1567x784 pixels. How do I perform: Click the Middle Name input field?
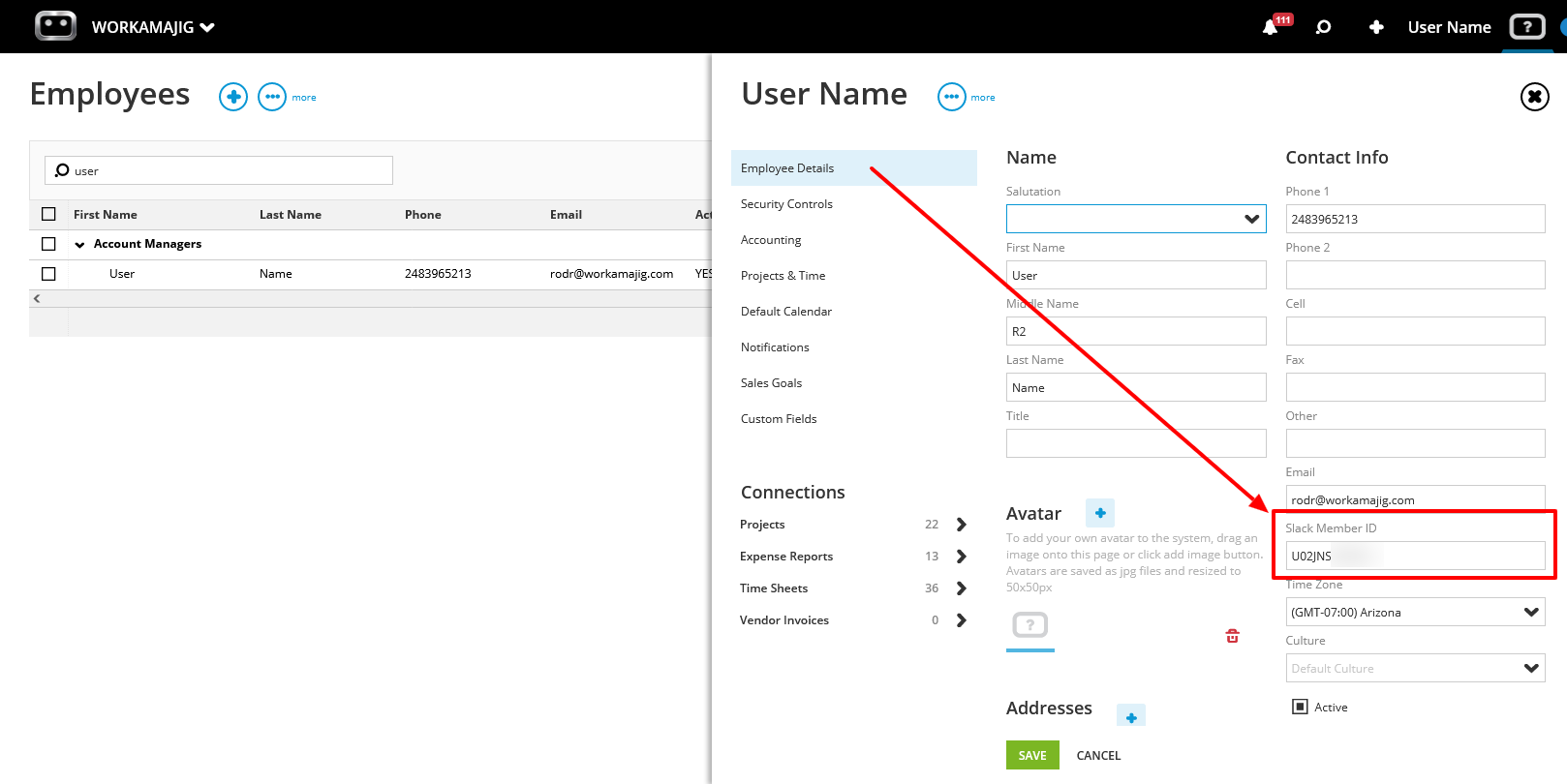[1136, 331]
